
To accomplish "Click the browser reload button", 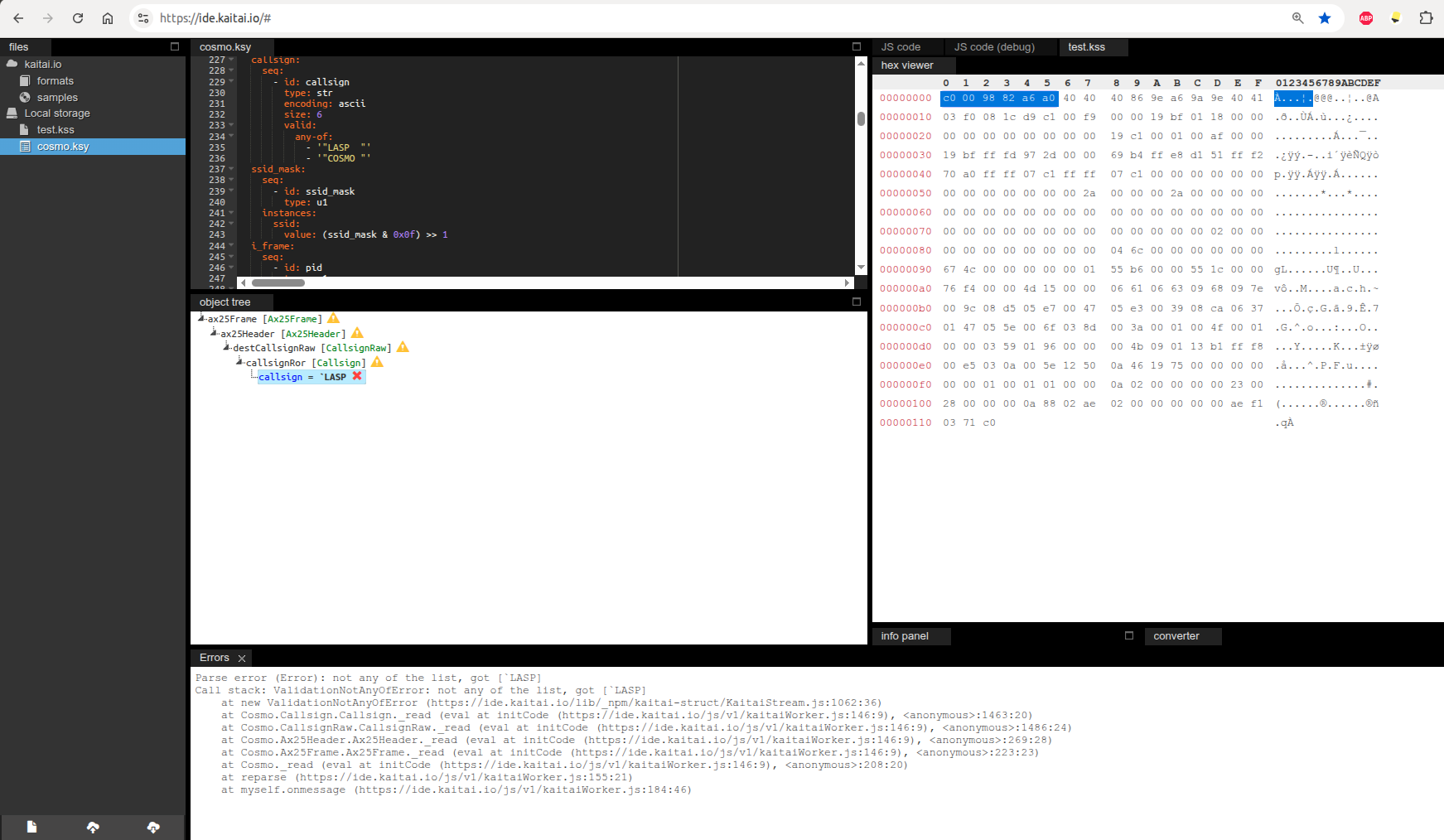I will (78, 18).
